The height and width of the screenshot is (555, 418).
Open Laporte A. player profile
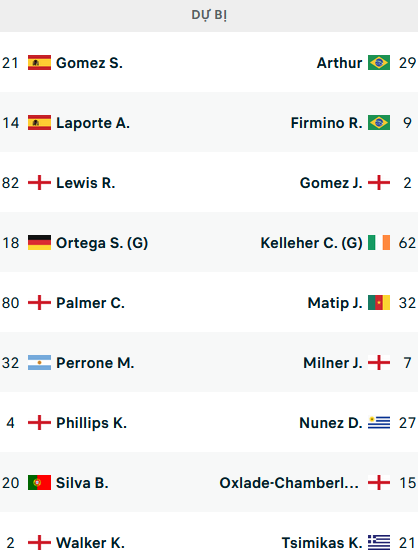[93, 123]
